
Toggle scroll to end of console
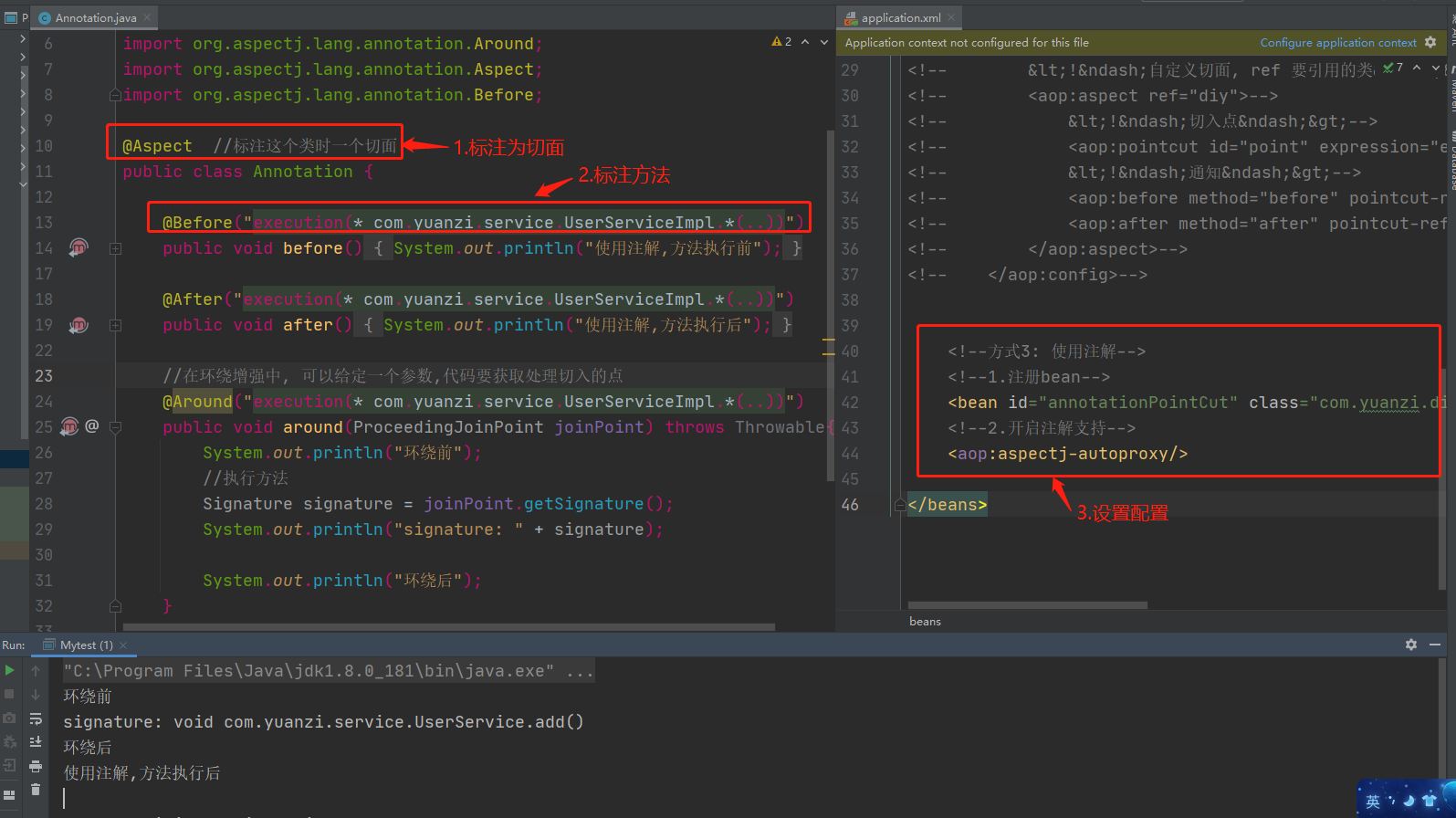(x=36, y=741)
